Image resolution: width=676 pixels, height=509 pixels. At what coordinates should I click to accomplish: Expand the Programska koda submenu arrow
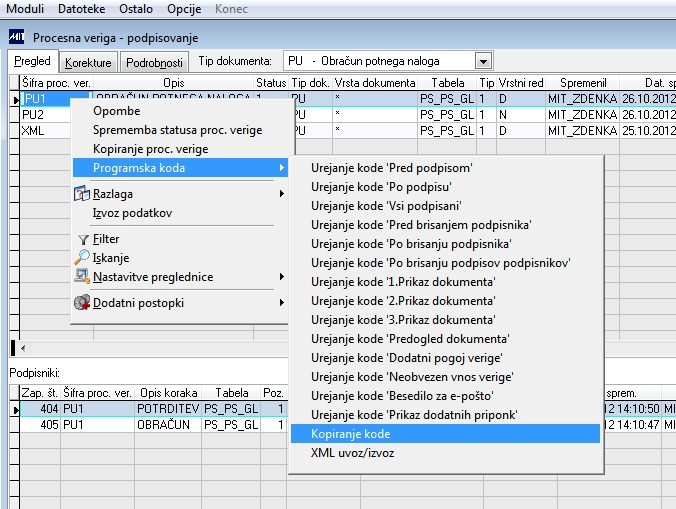[x=282, y=168]
